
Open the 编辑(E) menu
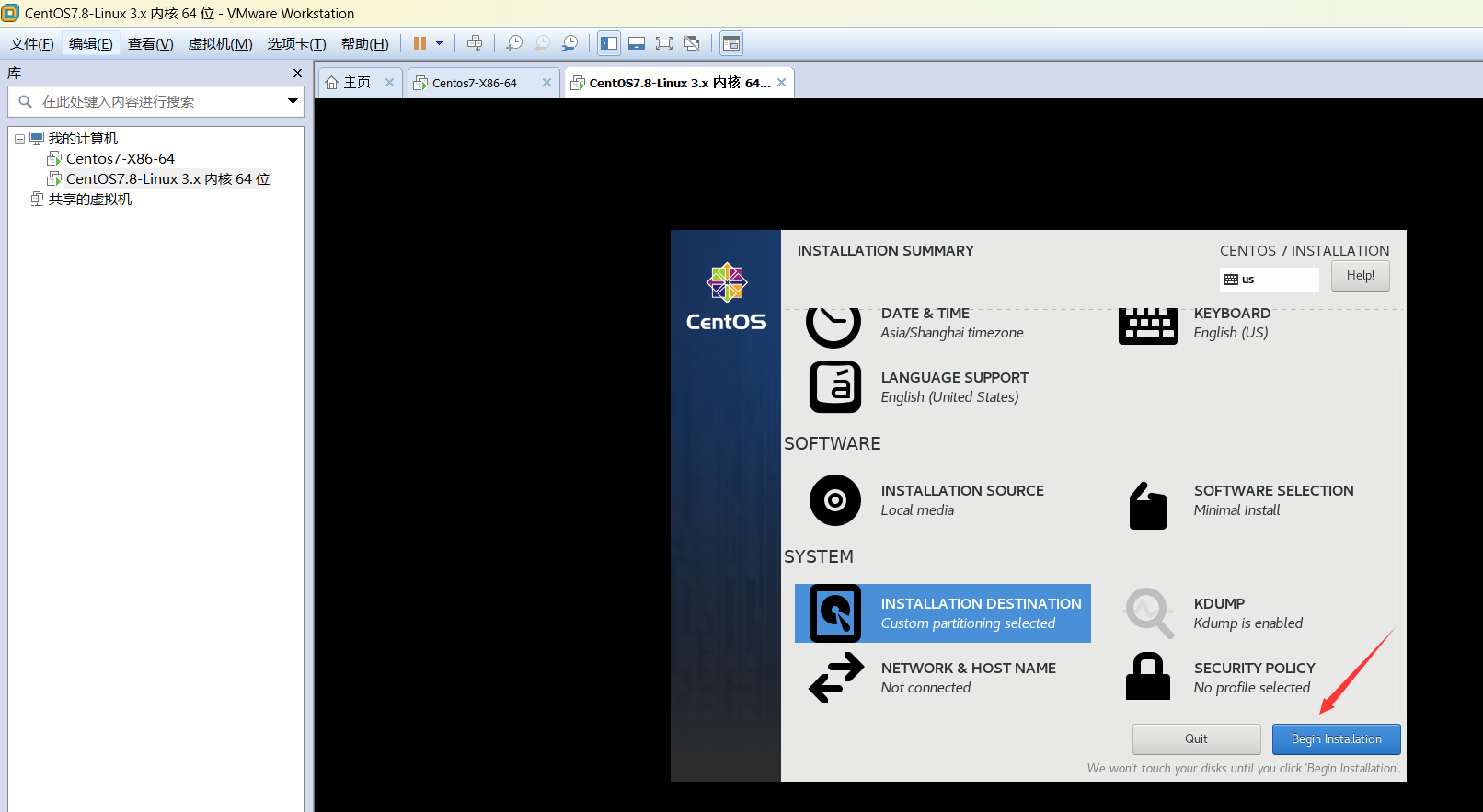(x=91, y=44)
